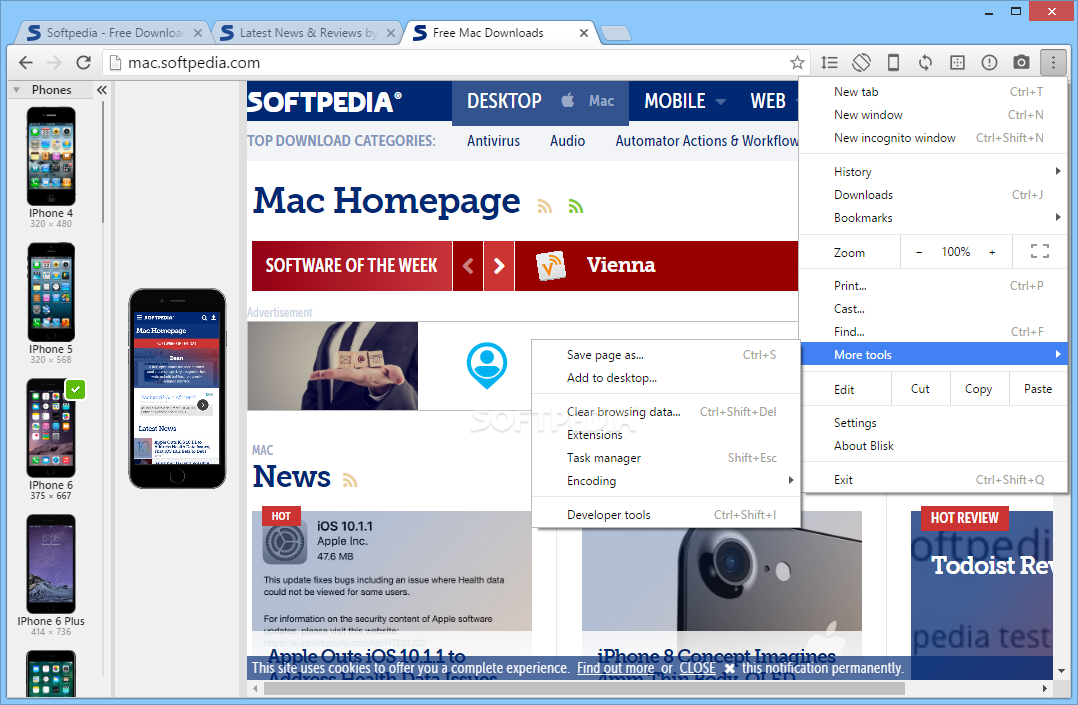
Task: Choose New incognito window
Action: (x=934, y=138)
